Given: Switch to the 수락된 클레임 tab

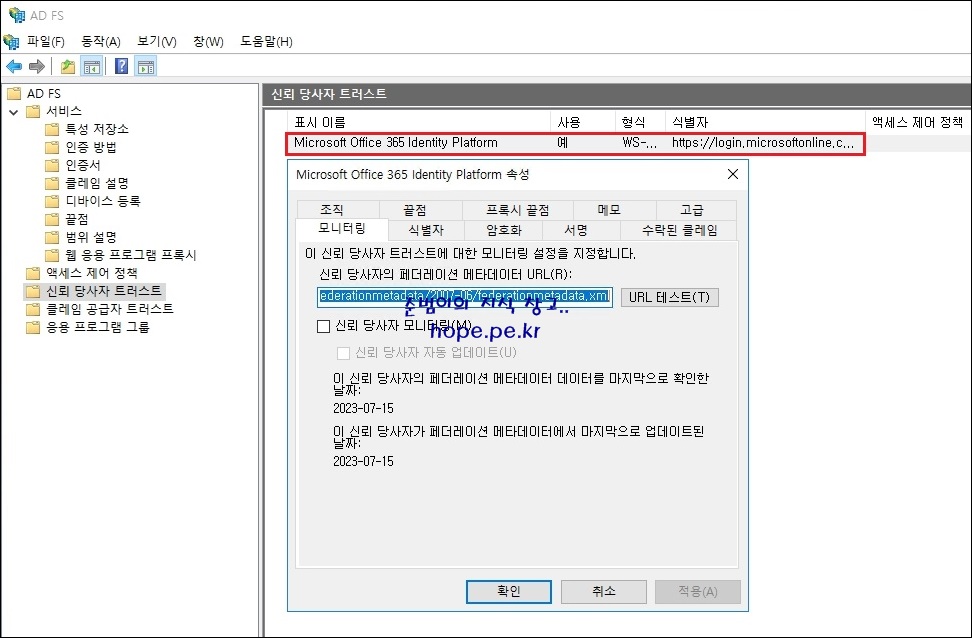Looking at the screenshot, I should click(x=679, y=230).
